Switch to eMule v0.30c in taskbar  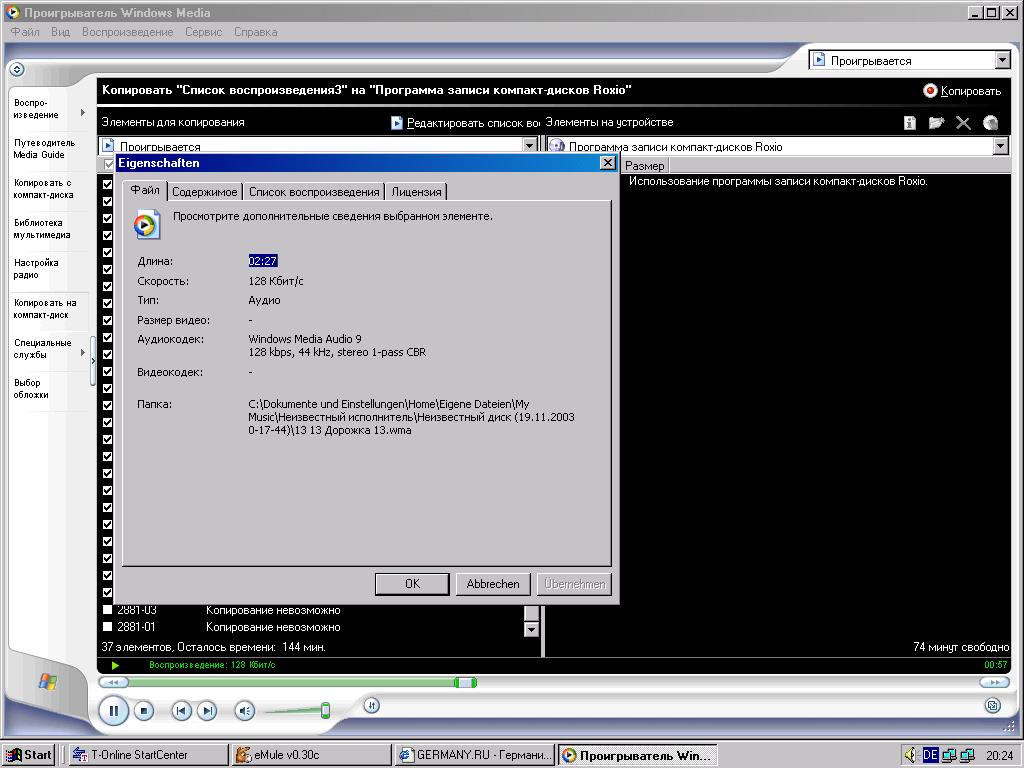312,755
